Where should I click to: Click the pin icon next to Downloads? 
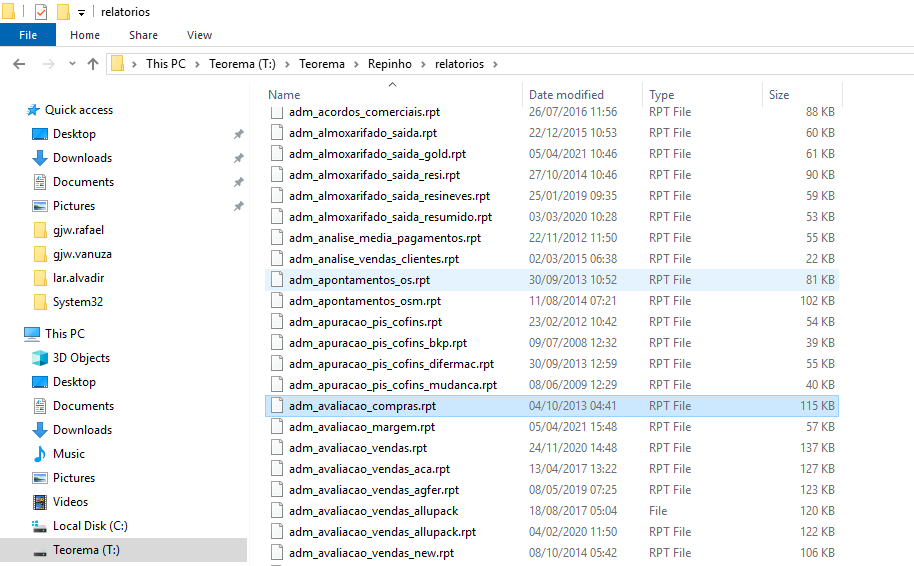pyautogui.click(x=238, y=158)
